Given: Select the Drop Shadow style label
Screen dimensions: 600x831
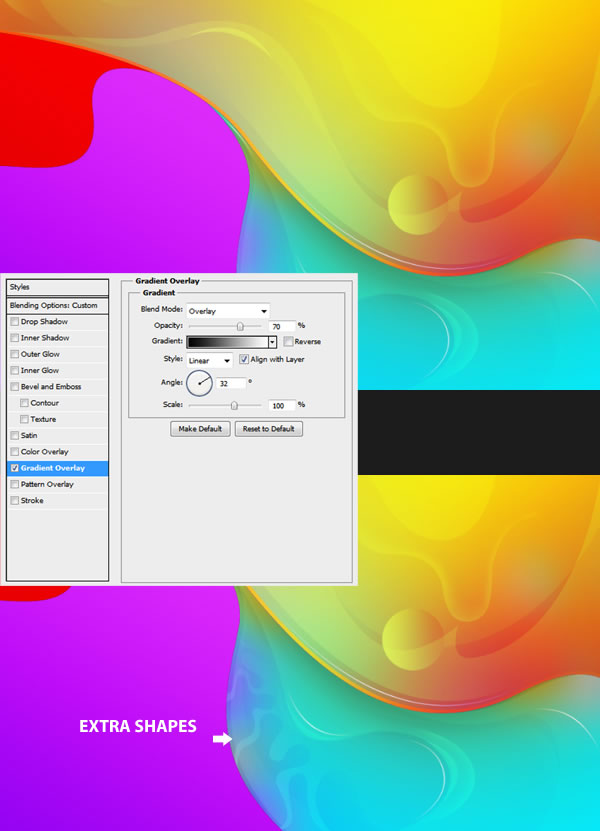Looking at the screenshot, I should tap(45, 322).
